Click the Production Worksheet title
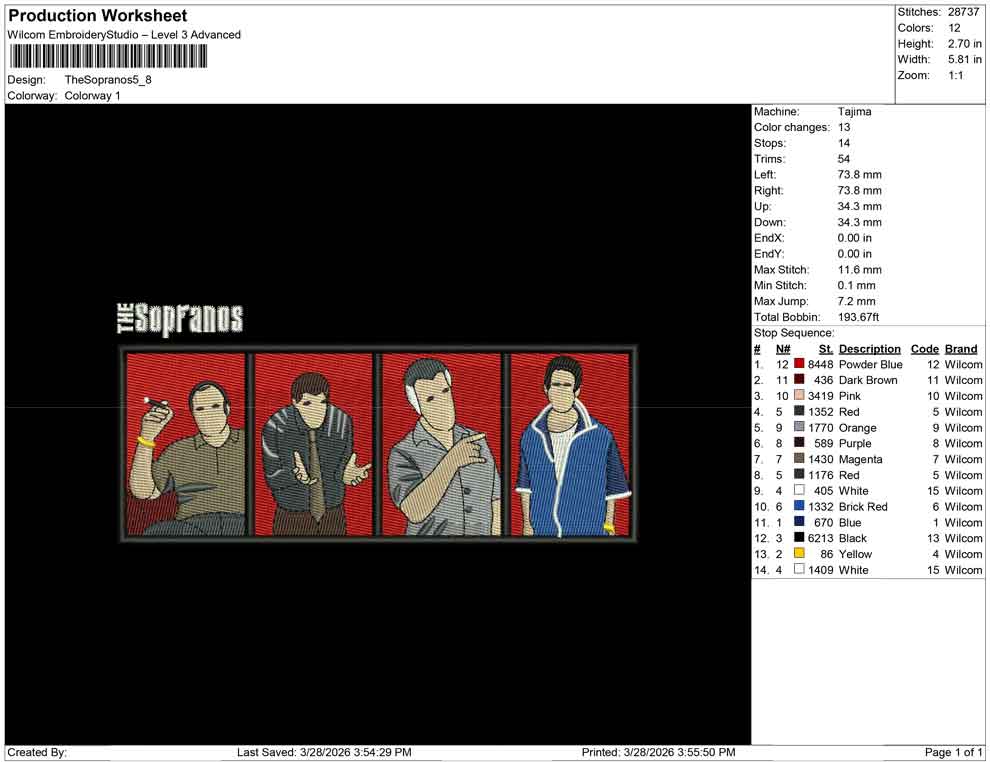This screenshot has width=990, height=762. 98,16
